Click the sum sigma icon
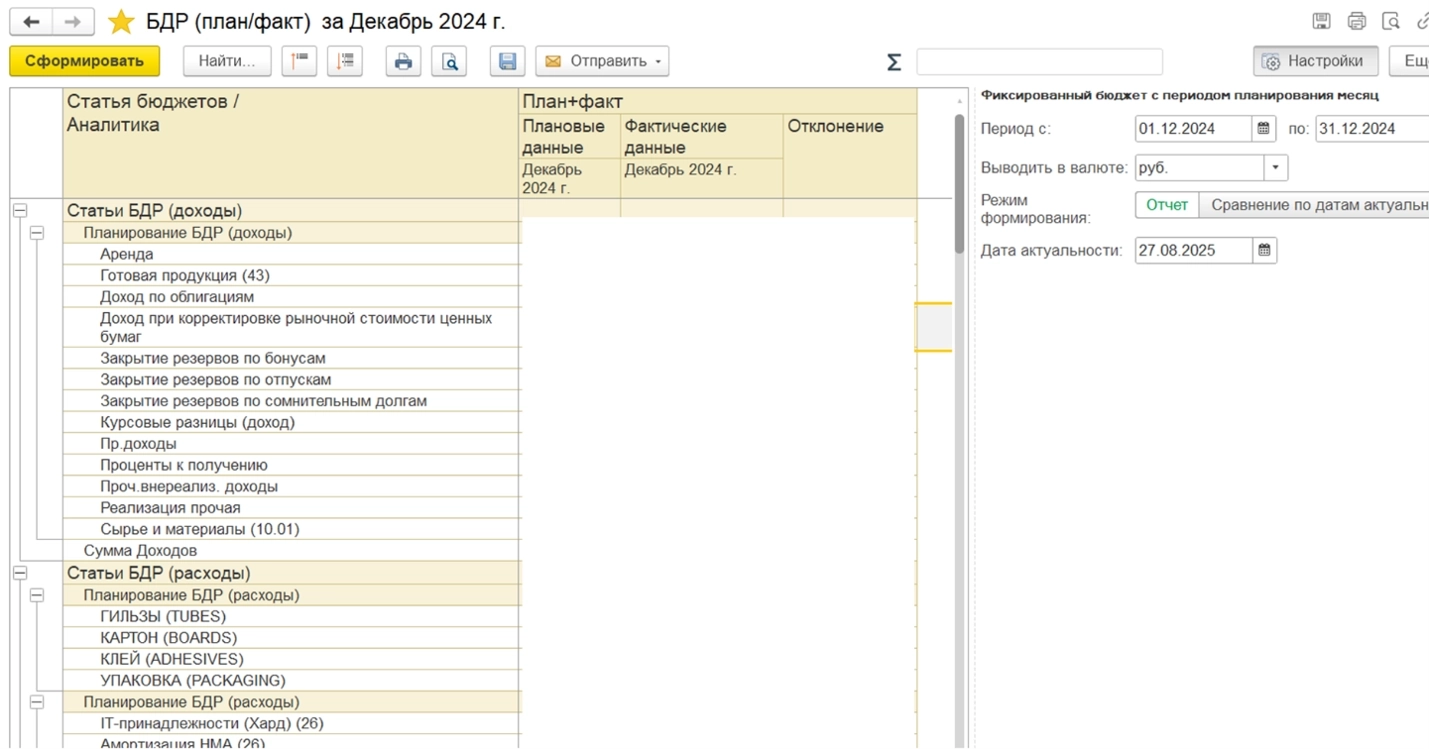 coord(894,62)
